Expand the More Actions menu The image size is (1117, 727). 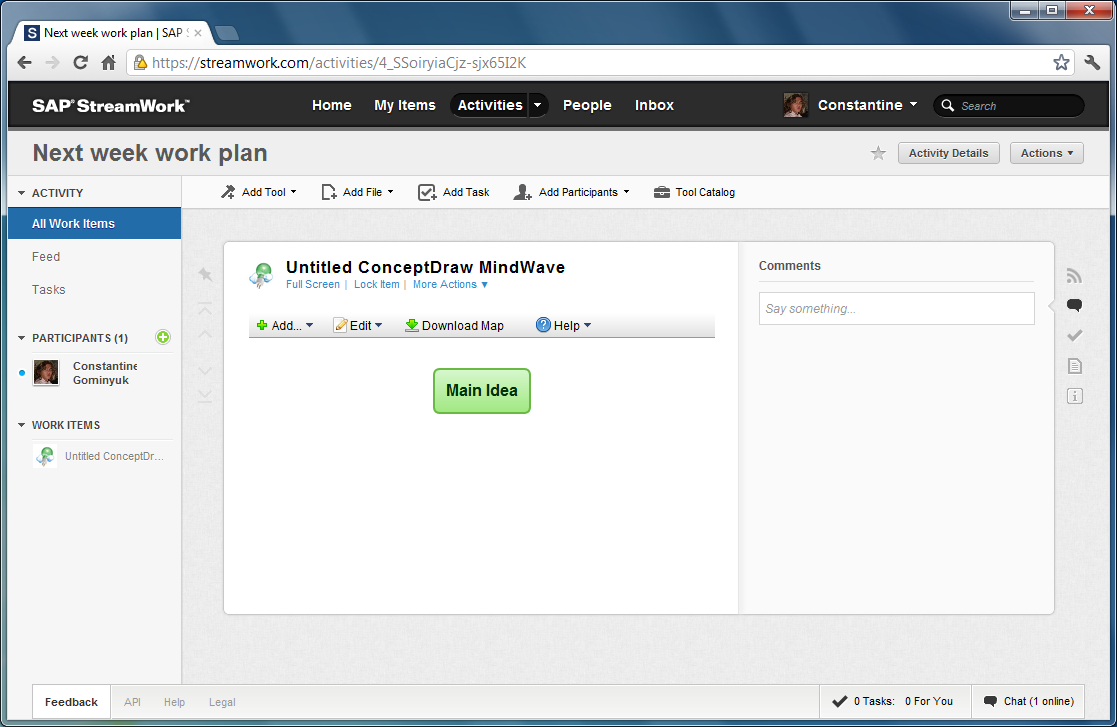click(450, 284)
